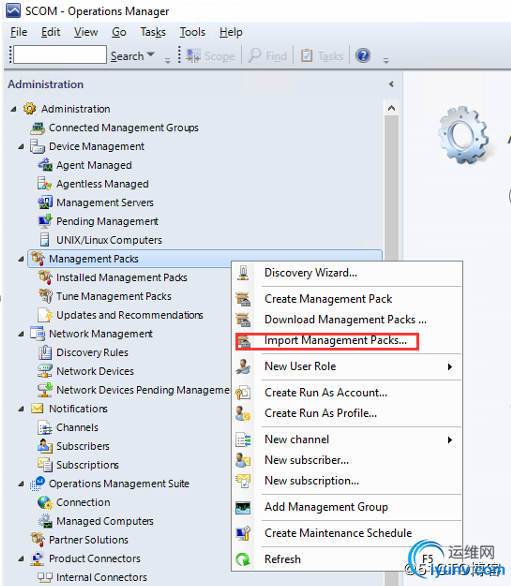Click the help question mark toolbar icon
511x586 pixels.
(x=363, y=56)
